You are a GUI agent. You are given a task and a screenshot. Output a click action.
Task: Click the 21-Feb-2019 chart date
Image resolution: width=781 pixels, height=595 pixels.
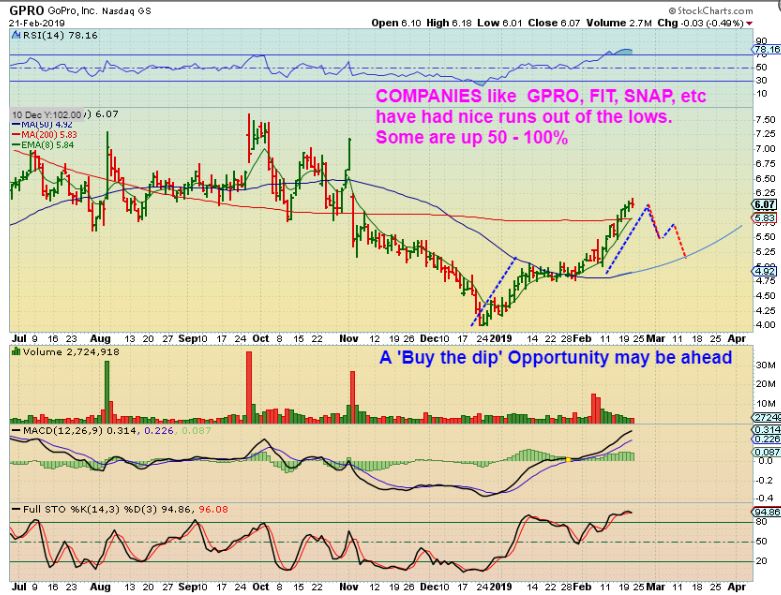(37, 23)
